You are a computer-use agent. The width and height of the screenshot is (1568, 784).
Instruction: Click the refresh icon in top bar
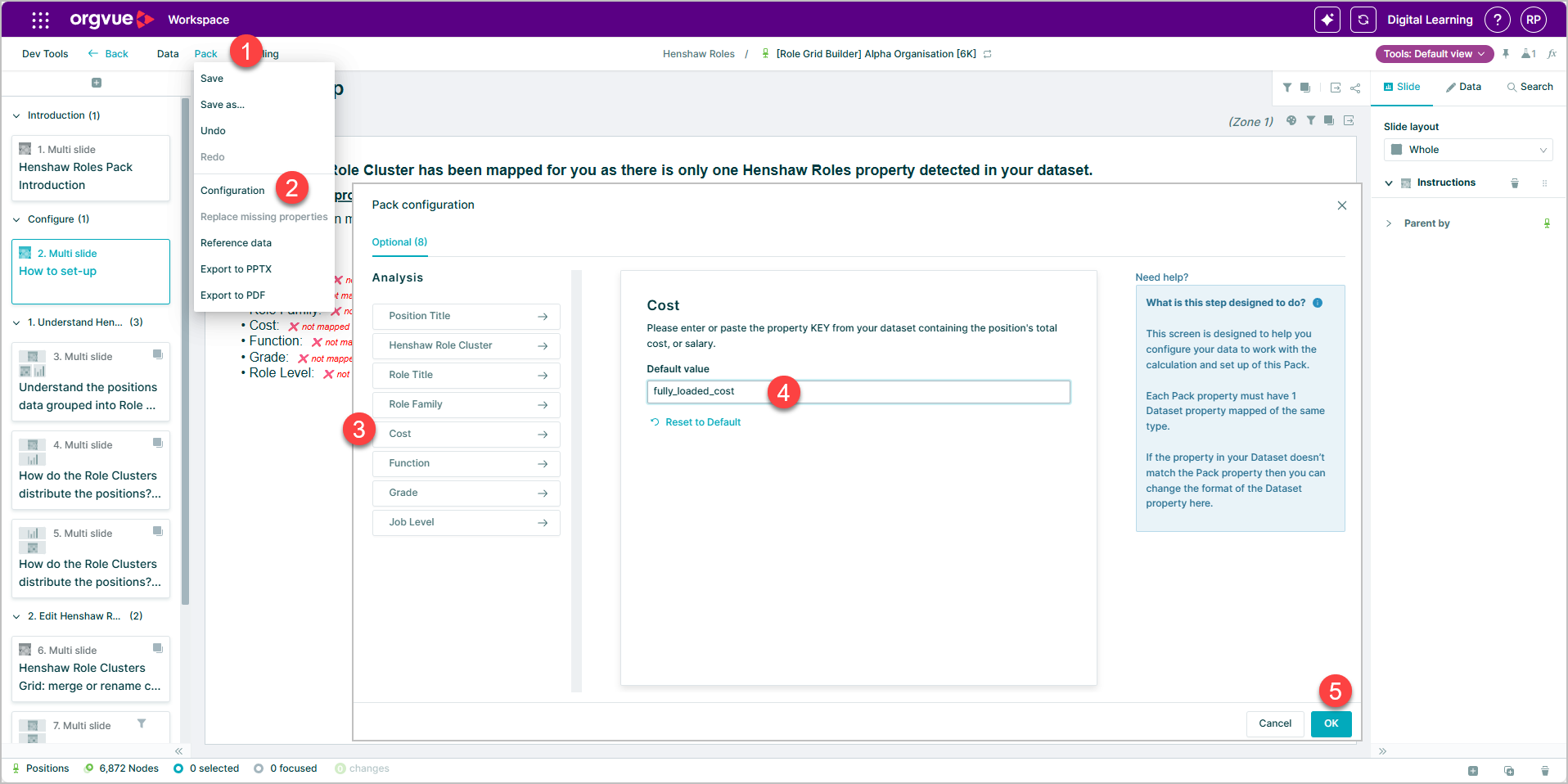pyautogui.click(x=1363, y=20)
